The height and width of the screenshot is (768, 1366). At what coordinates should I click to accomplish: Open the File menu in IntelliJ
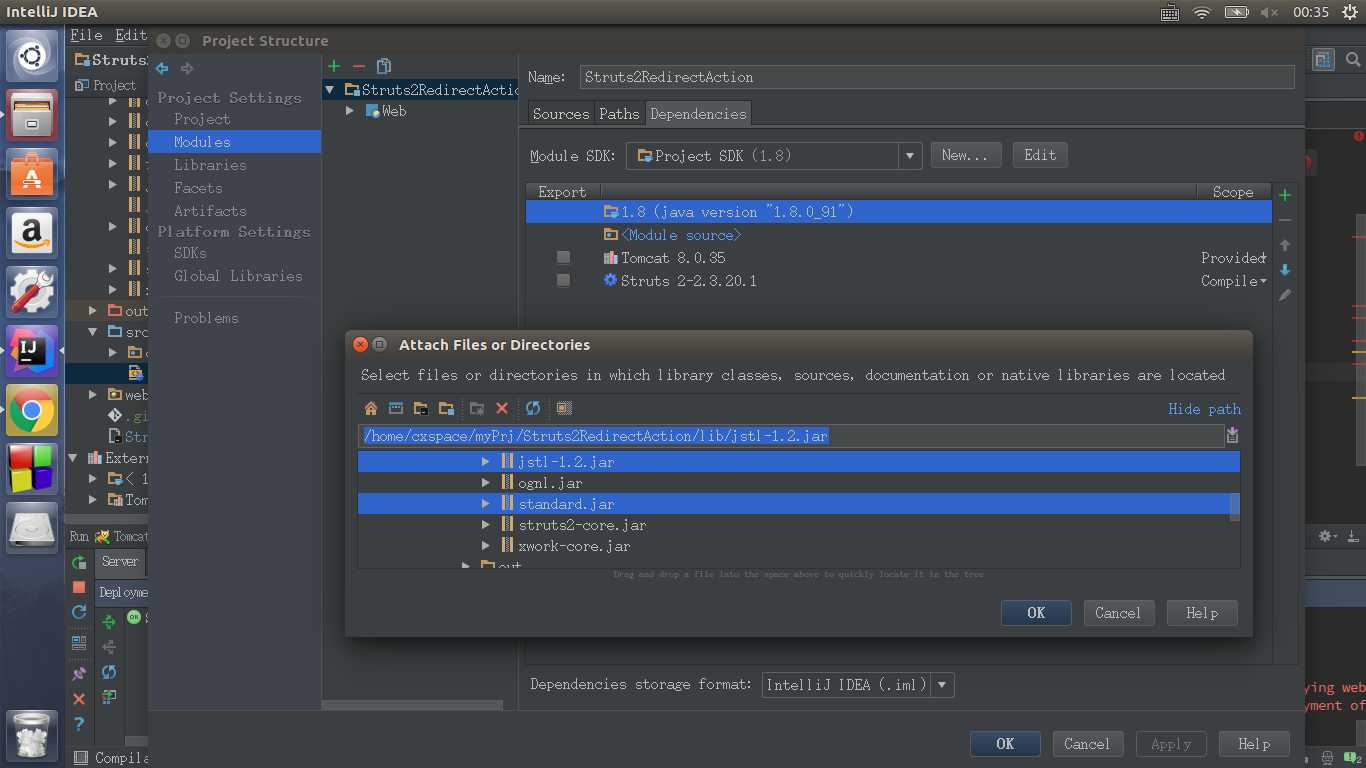[x=86, y=35]
